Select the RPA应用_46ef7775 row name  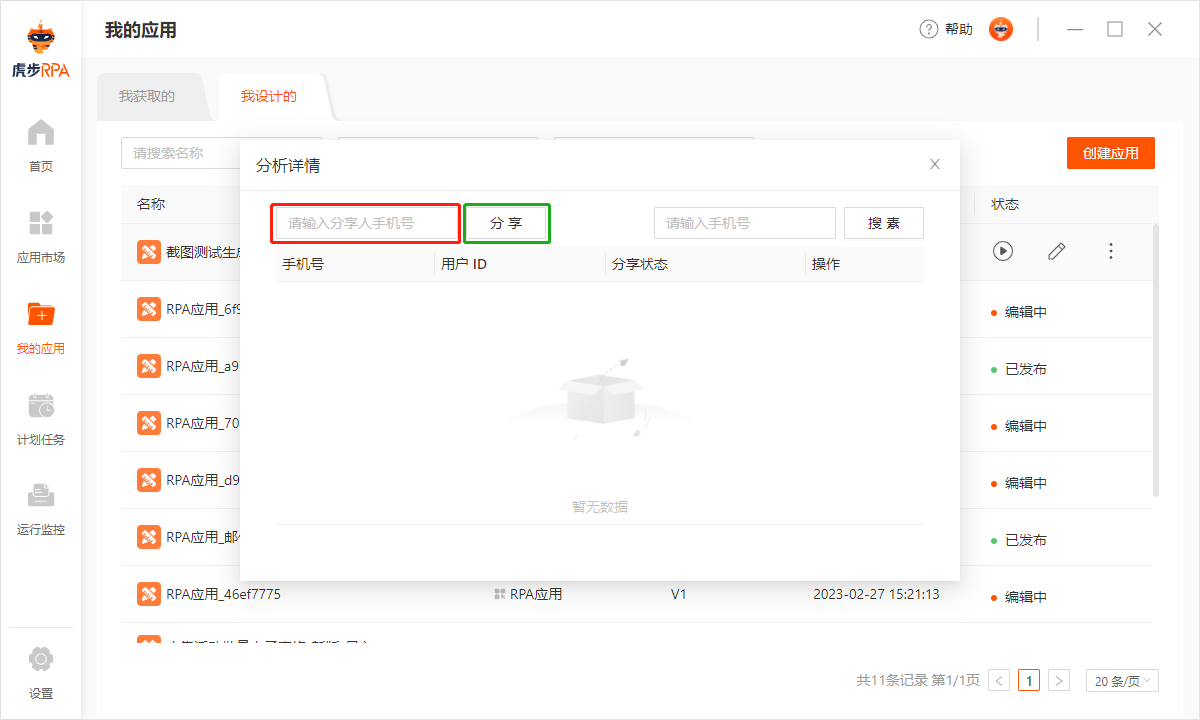tap(223, 594)
